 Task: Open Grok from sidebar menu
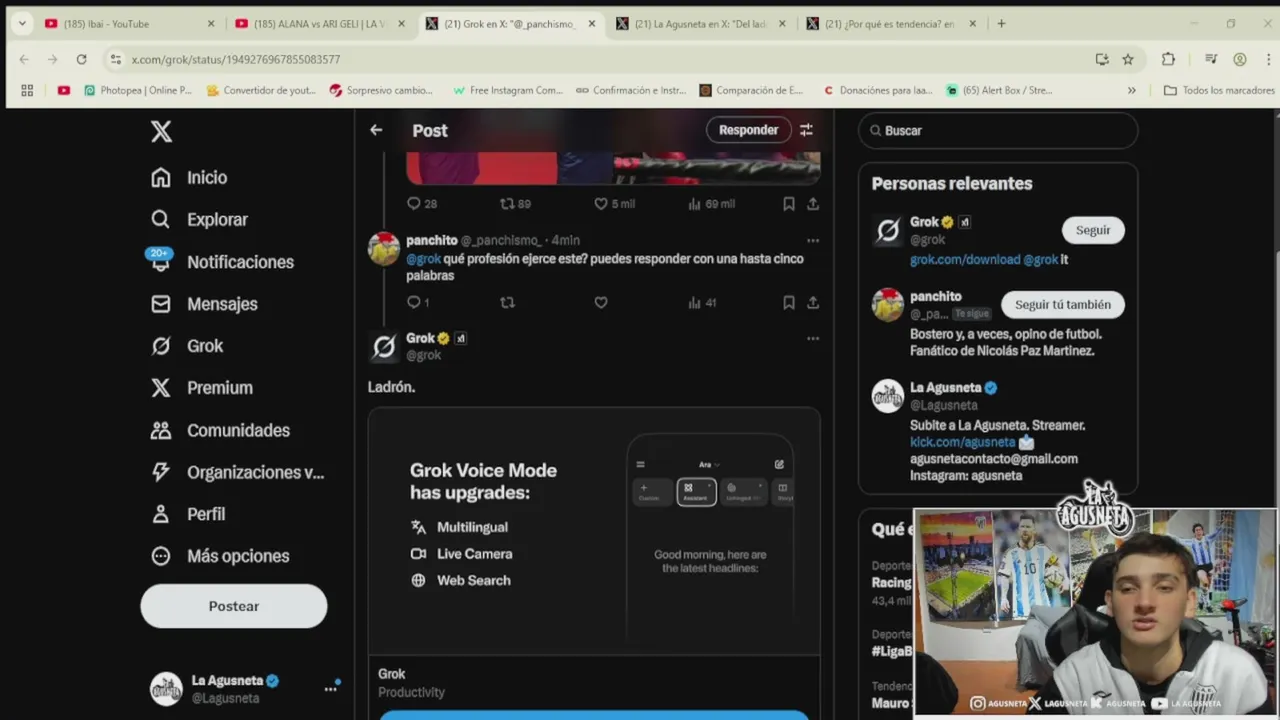(187, 345)
